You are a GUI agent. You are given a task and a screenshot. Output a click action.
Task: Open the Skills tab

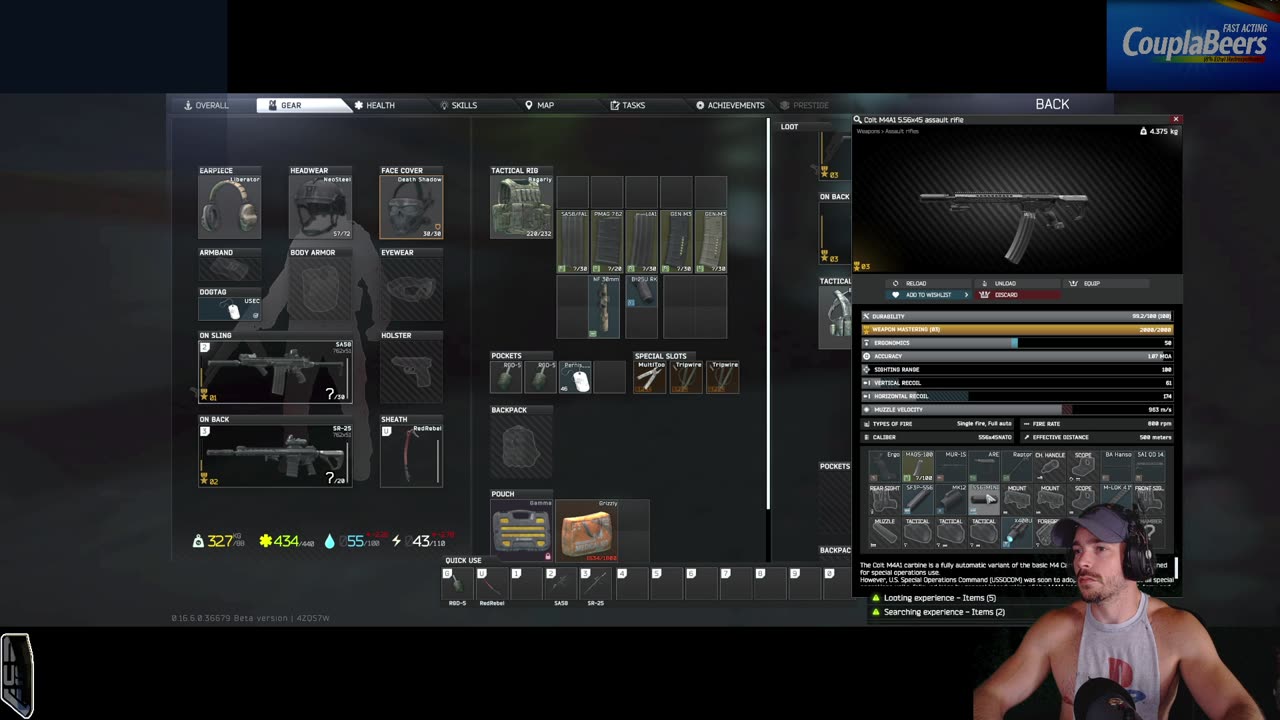coord(459,105)
